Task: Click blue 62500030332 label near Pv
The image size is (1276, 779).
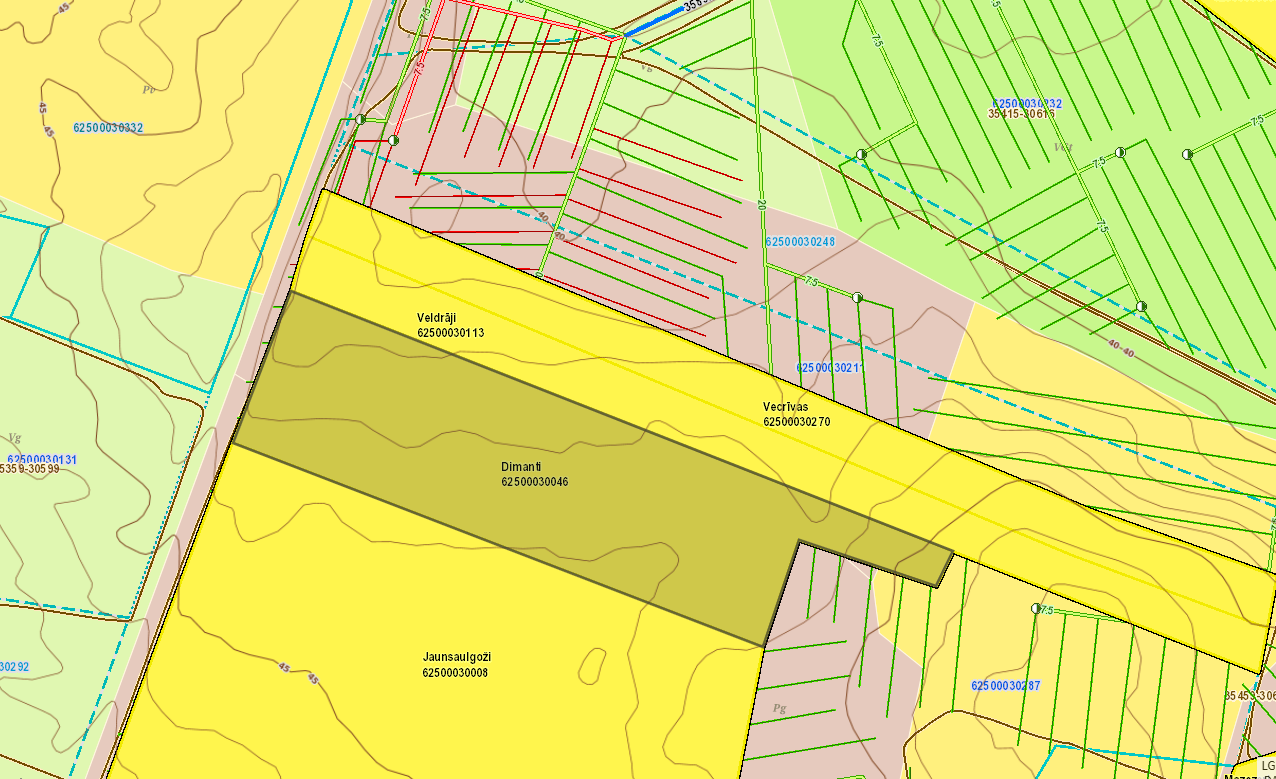Action: coord(108,128)
